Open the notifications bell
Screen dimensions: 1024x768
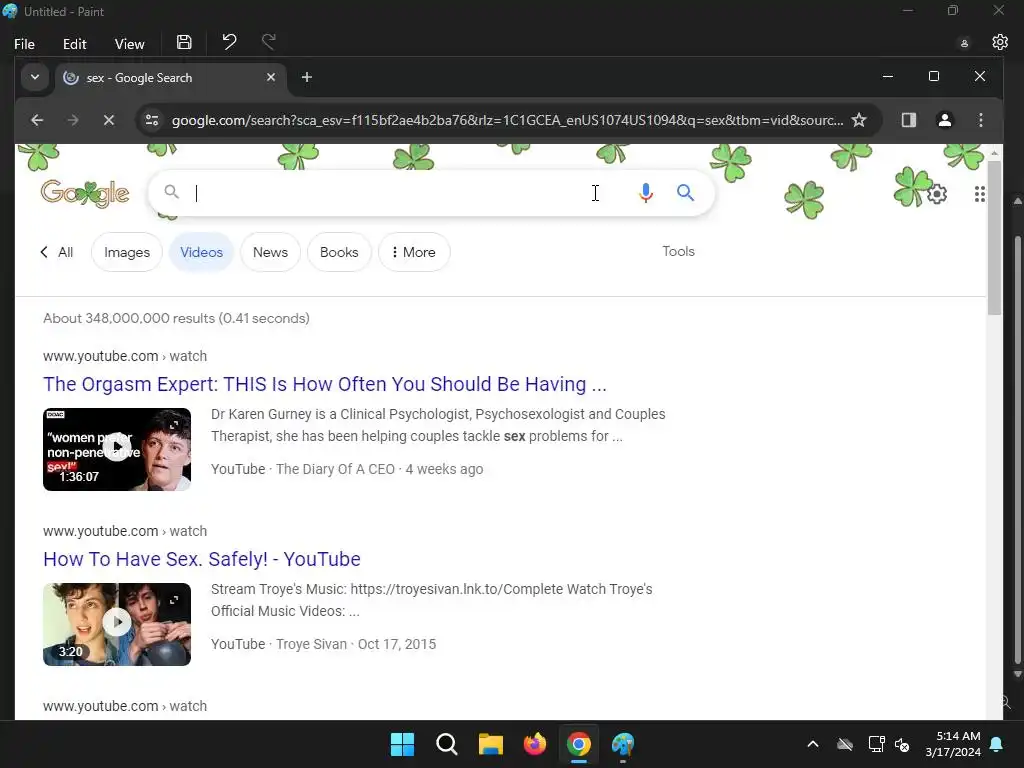[997, 744]
